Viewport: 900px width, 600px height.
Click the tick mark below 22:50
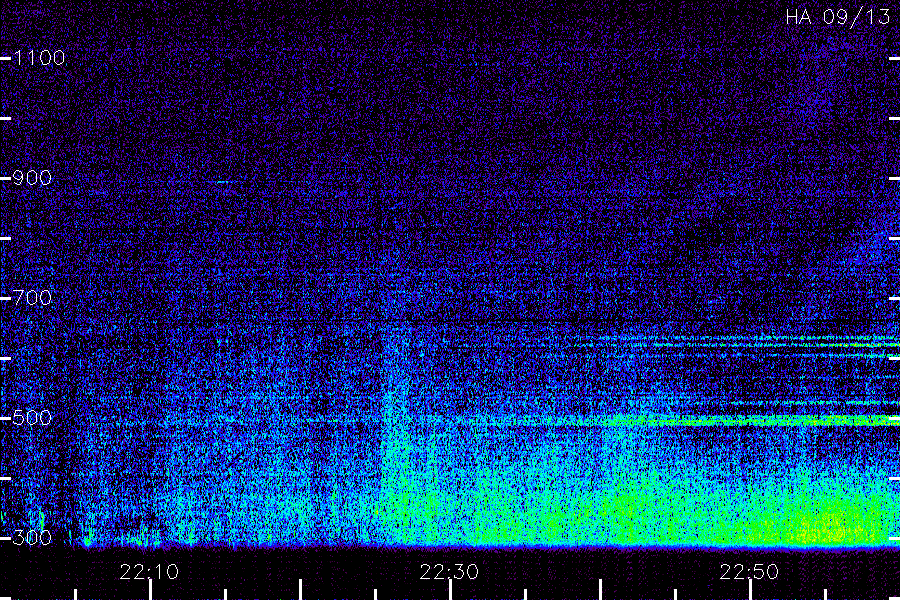(x=751, y=590)
